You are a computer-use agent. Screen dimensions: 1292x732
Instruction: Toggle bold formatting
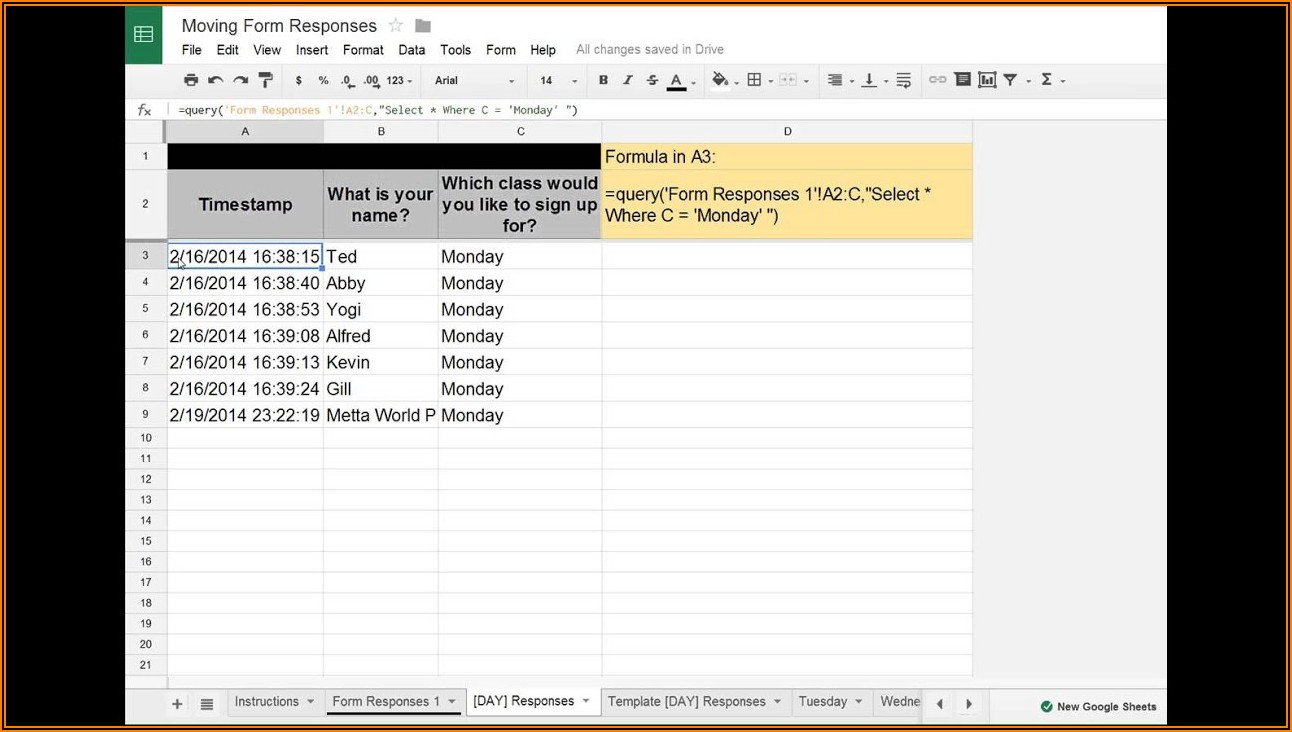(x=603, y=80)
